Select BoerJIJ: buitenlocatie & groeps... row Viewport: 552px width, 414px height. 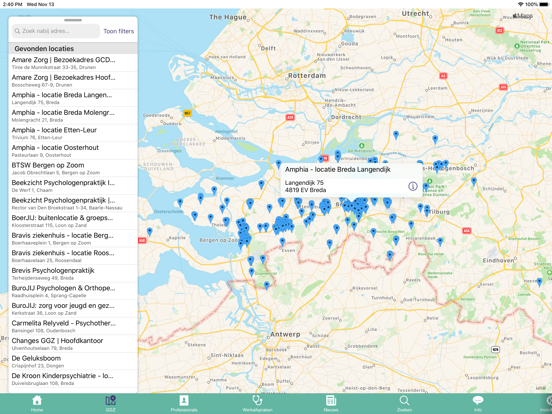point(73,221)
